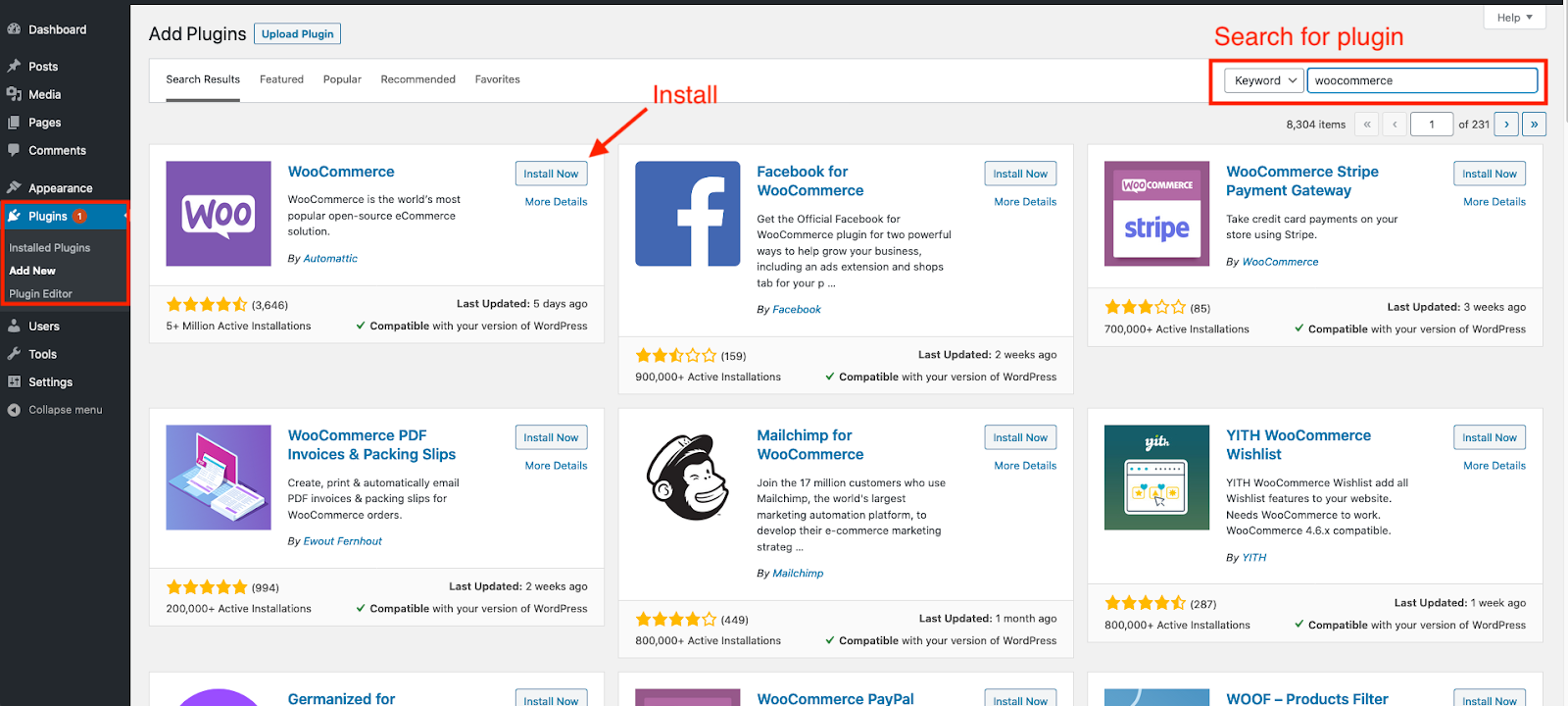Click the YITH Wishlist plugin thumbnail
1568x706 pixels.
(x=1156, y=478)
